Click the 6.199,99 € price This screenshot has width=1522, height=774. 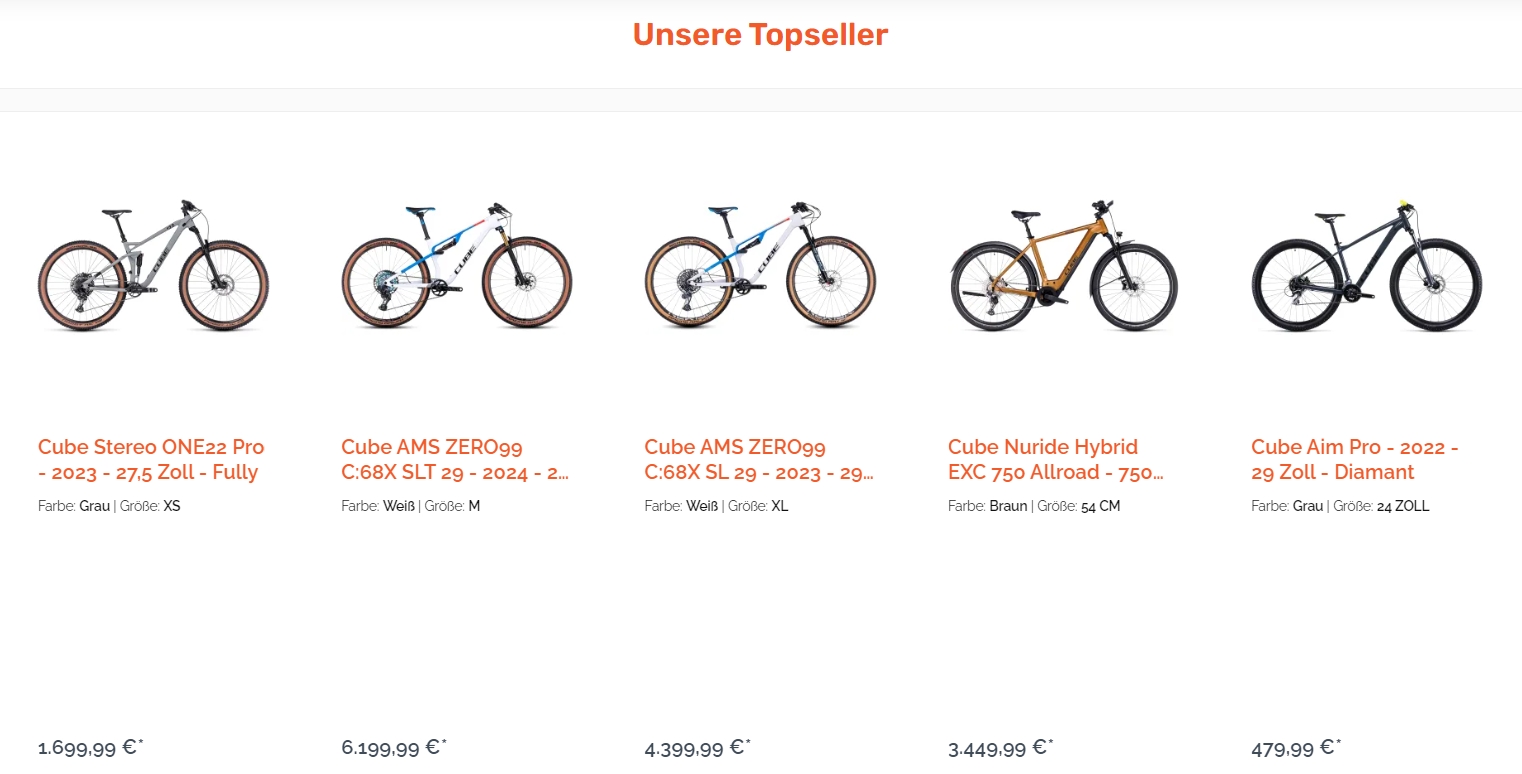coord(394,747)
